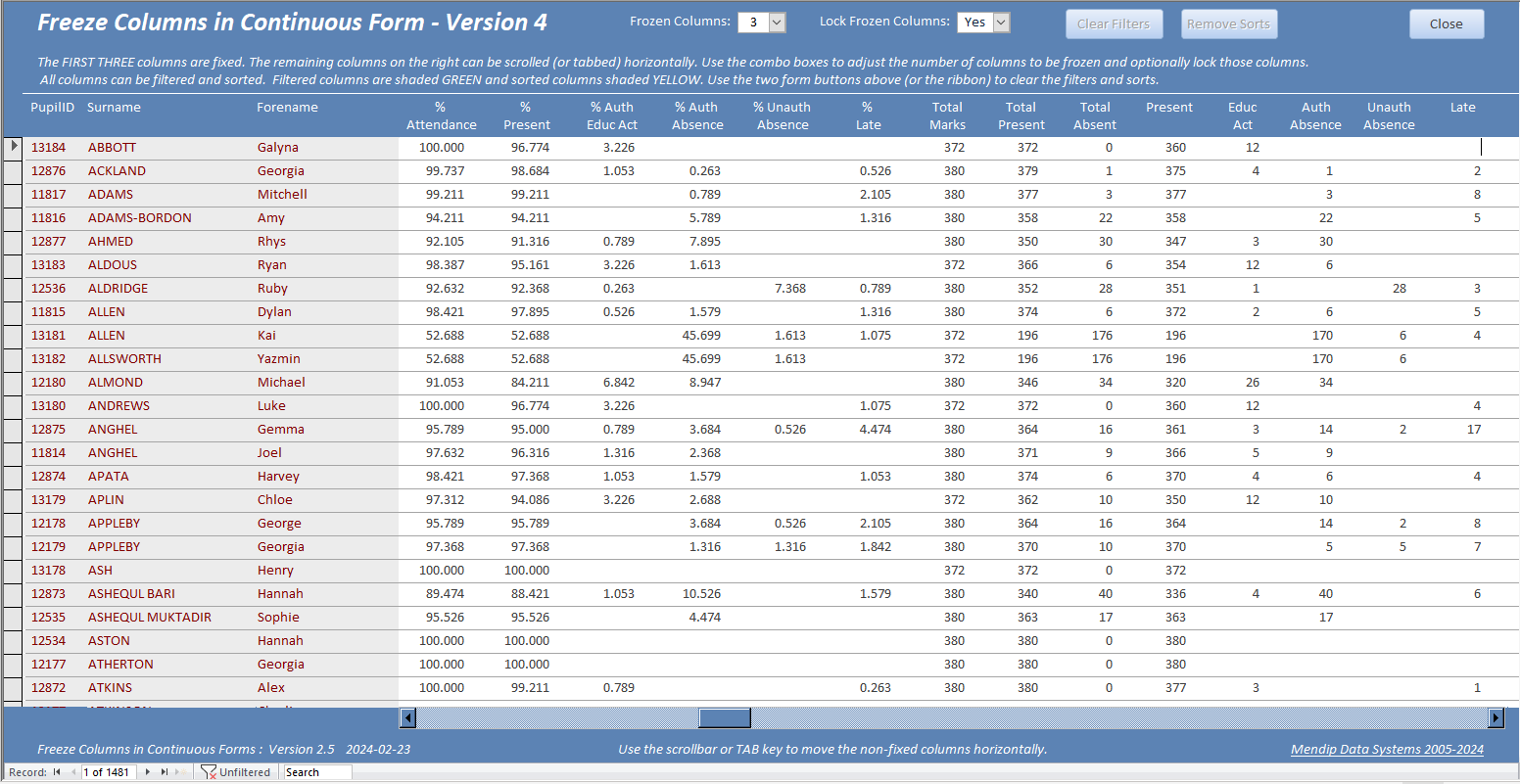Click the Unfiltered filter funnel icon

point(209,772)
